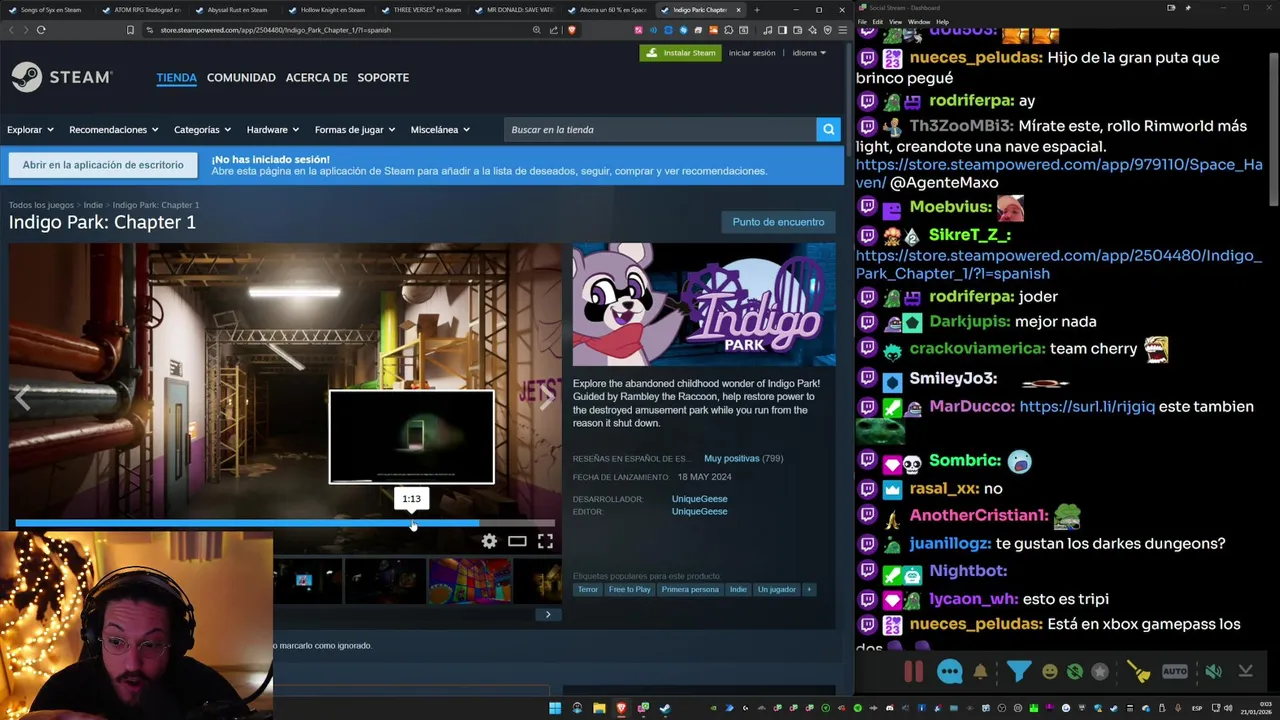Select the colorful room screenshot thumbnail

pos(470,581)
